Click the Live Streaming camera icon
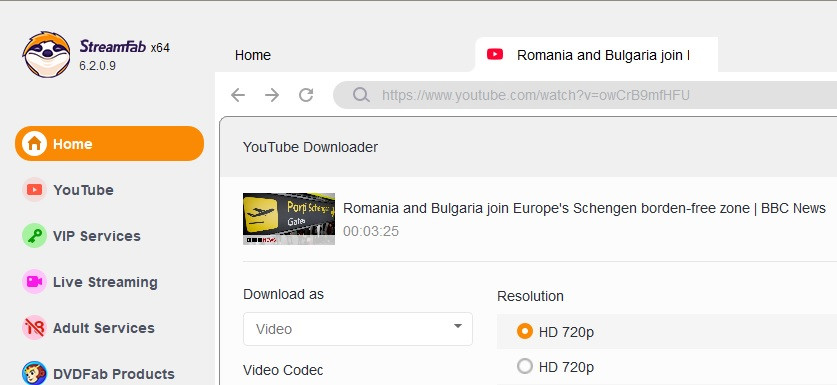Viewport: 837px width, 385px height. point(34,281)
